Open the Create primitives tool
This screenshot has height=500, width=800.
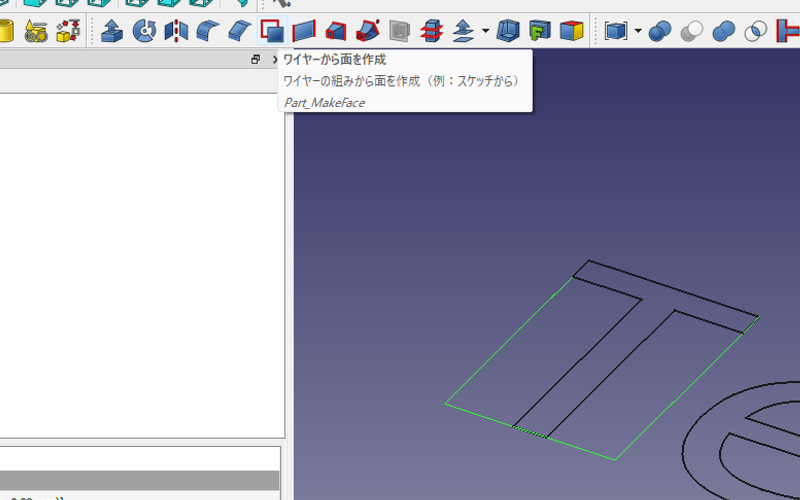36,31
